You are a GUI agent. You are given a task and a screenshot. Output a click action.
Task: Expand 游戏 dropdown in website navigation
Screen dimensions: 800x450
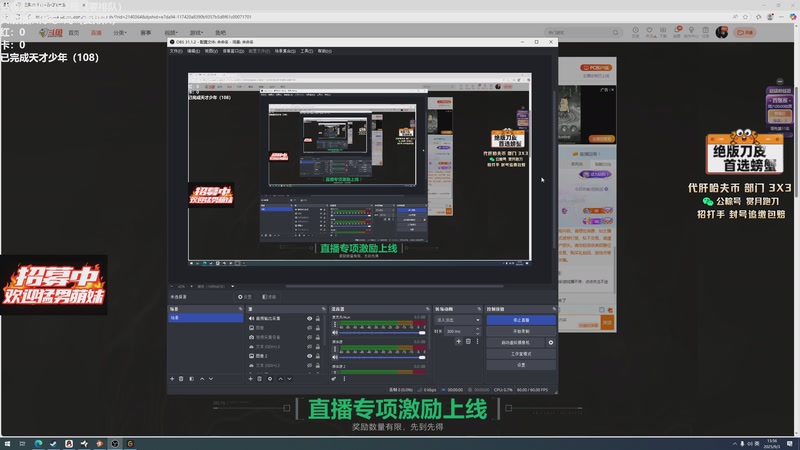coord(196,33)
